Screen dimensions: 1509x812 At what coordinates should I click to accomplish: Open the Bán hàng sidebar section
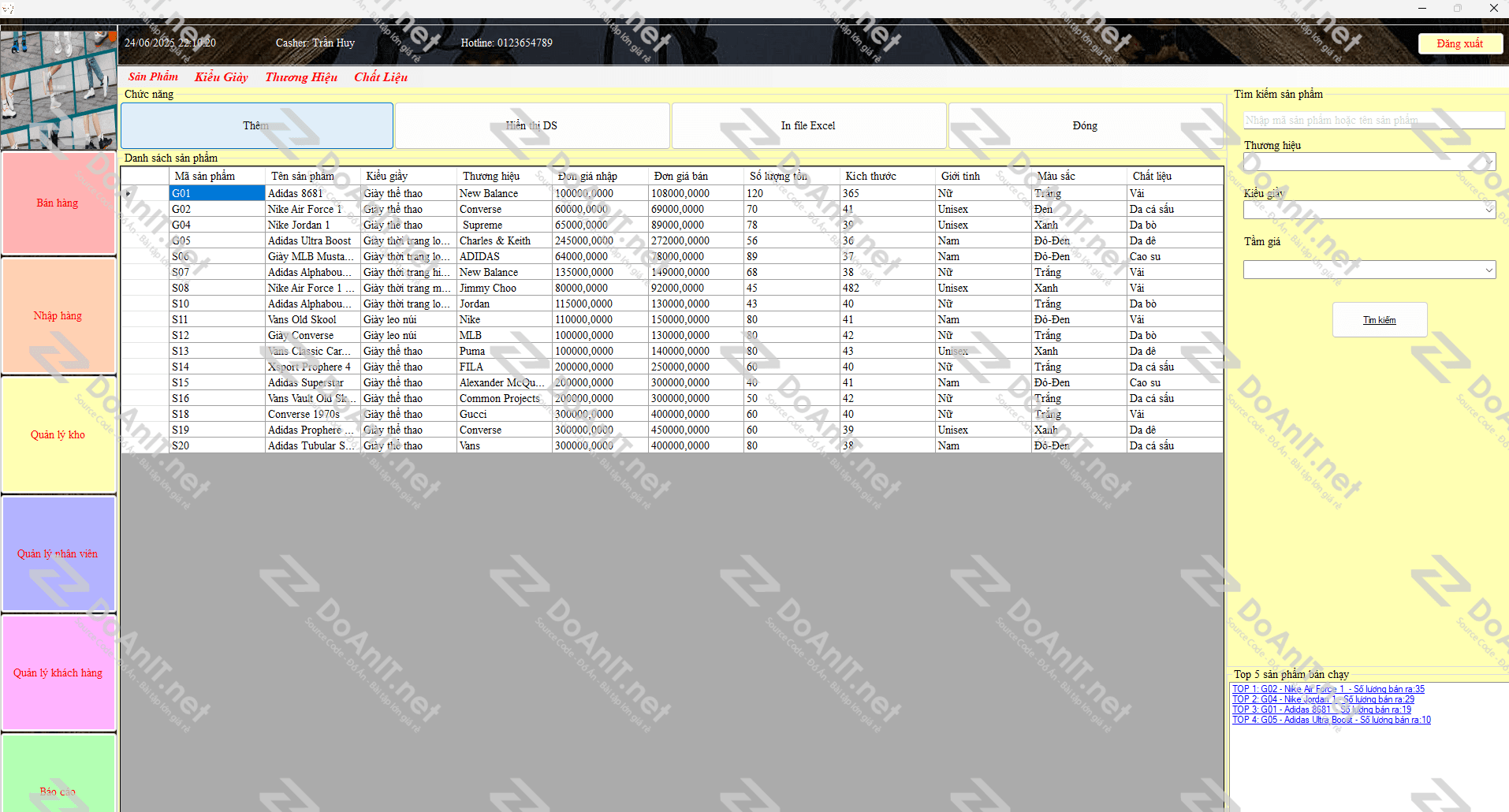click(x=58, y=203)
